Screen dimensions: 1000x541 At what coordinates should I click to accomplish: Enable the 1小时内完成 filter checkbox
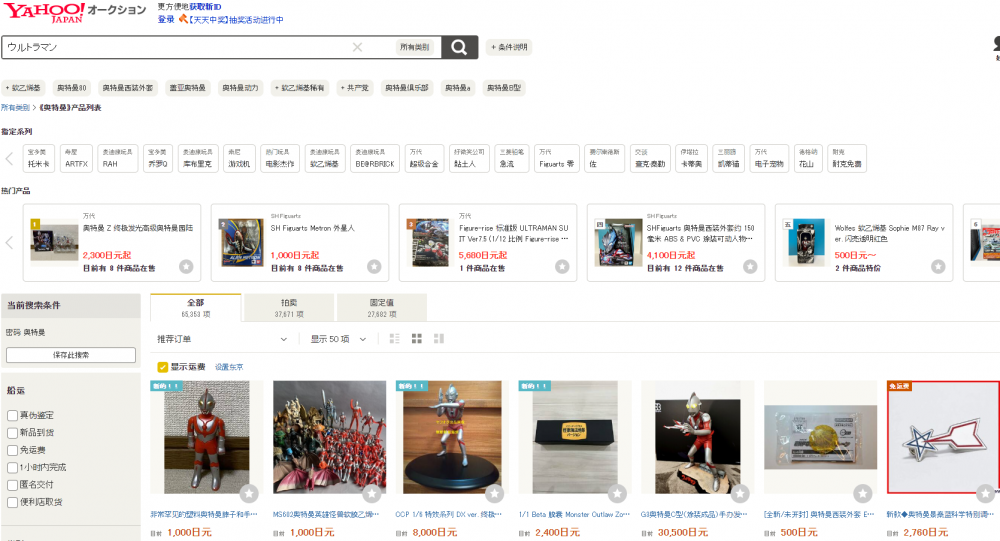(12, 468)
